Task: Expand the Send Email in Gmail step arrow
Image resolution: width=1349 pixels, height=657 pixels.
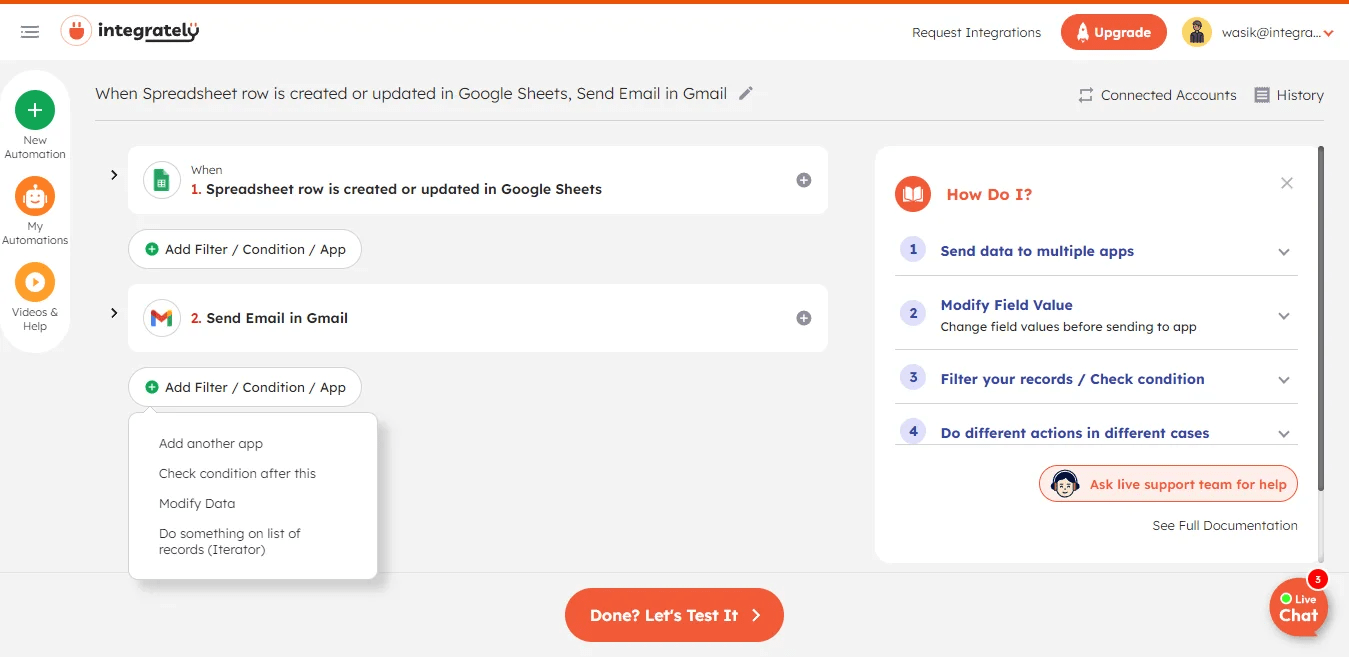Action: click(x=114, y=313)
